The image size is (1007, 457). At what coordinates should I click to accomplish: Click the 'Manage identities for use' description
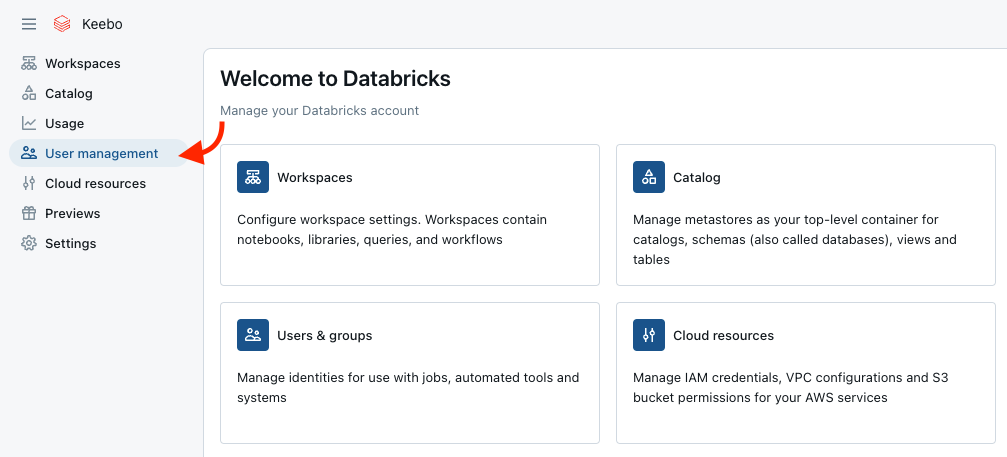pyautogui.click(x=408, y=388)
